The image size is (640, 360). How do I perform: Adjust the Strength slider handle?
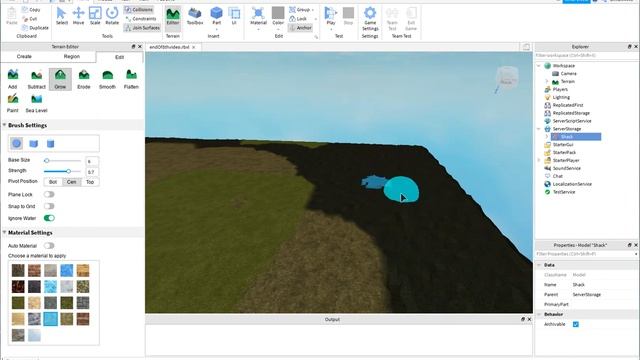coord(69,171)
